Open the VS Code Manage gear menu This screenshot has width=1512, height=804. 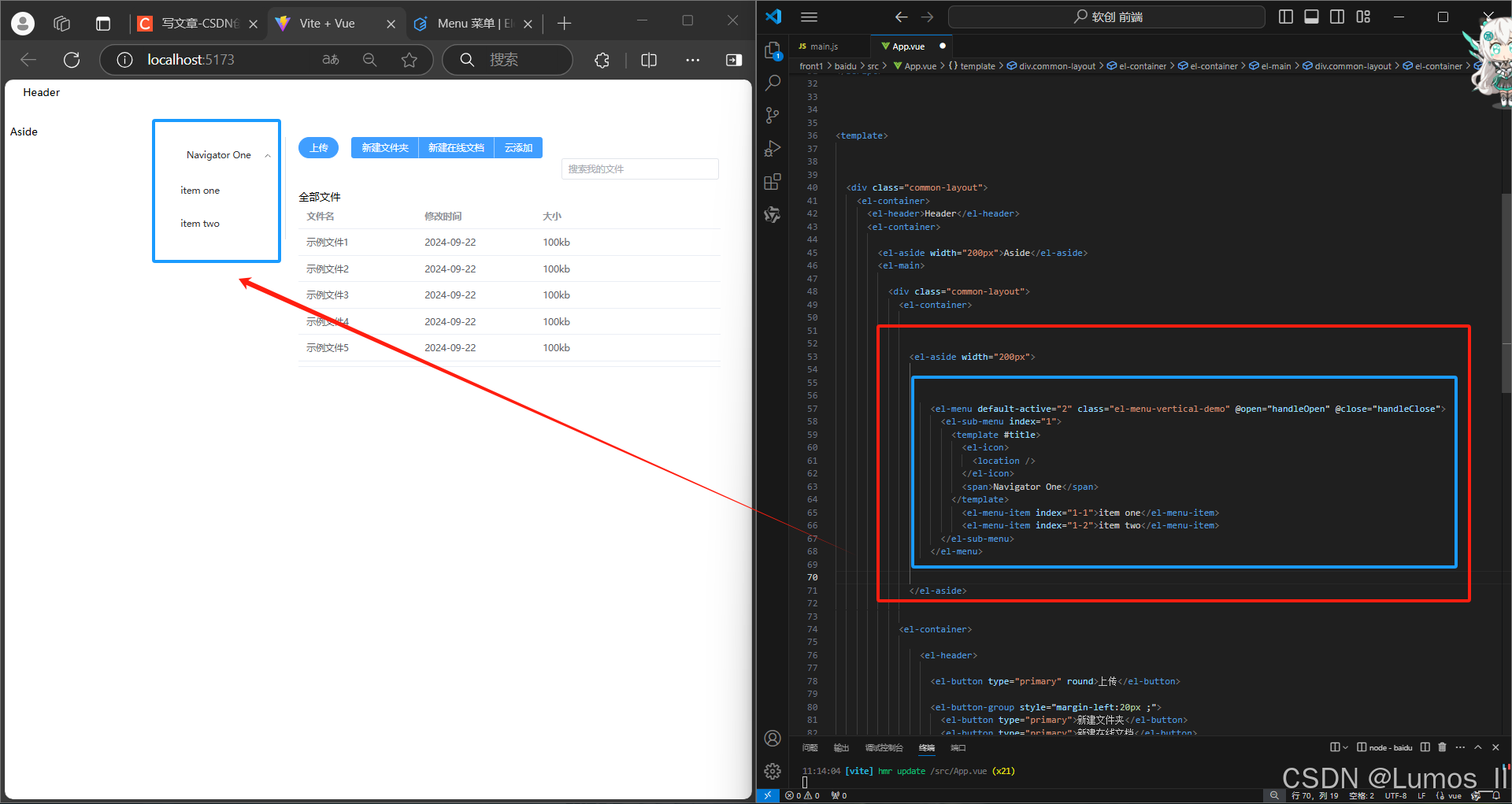point(773,771)
